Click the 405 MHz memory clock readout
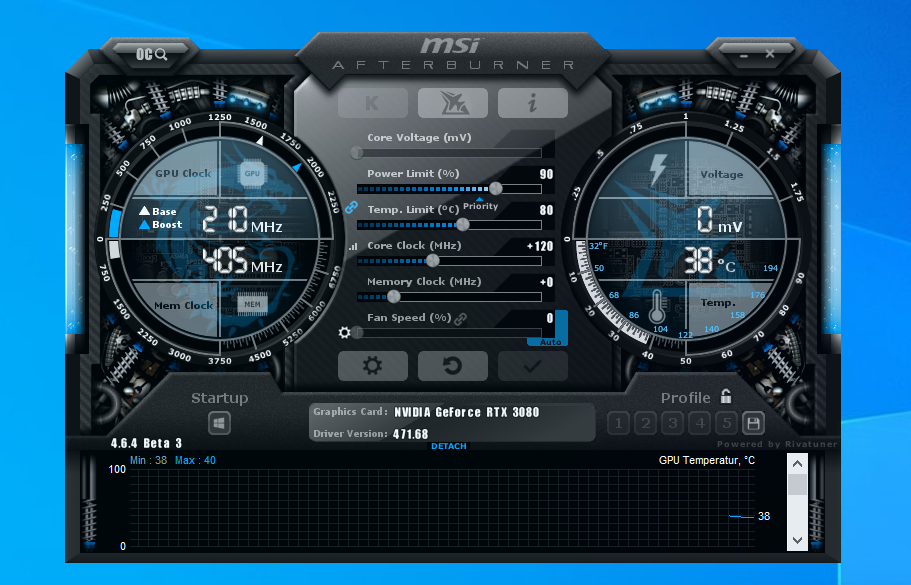This screenshot has width=911, height=585. (242, 260)
